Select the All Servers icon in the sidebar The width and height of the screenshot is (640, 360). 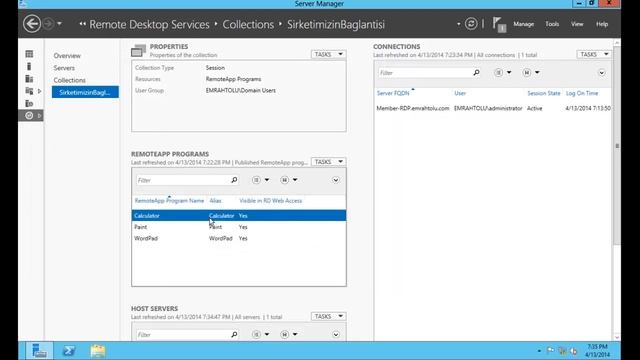[x=29, y=78]
